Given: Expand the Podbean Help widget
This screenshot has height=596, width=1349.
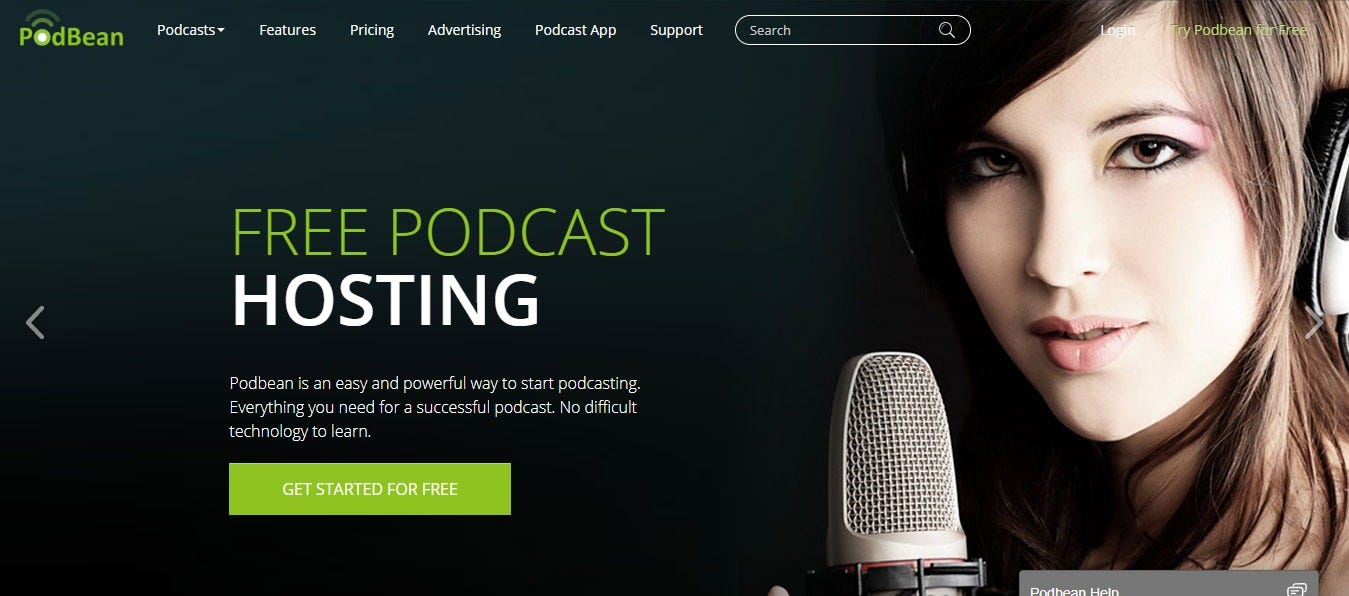Looking at the screenshot, I should point(1168,584).
